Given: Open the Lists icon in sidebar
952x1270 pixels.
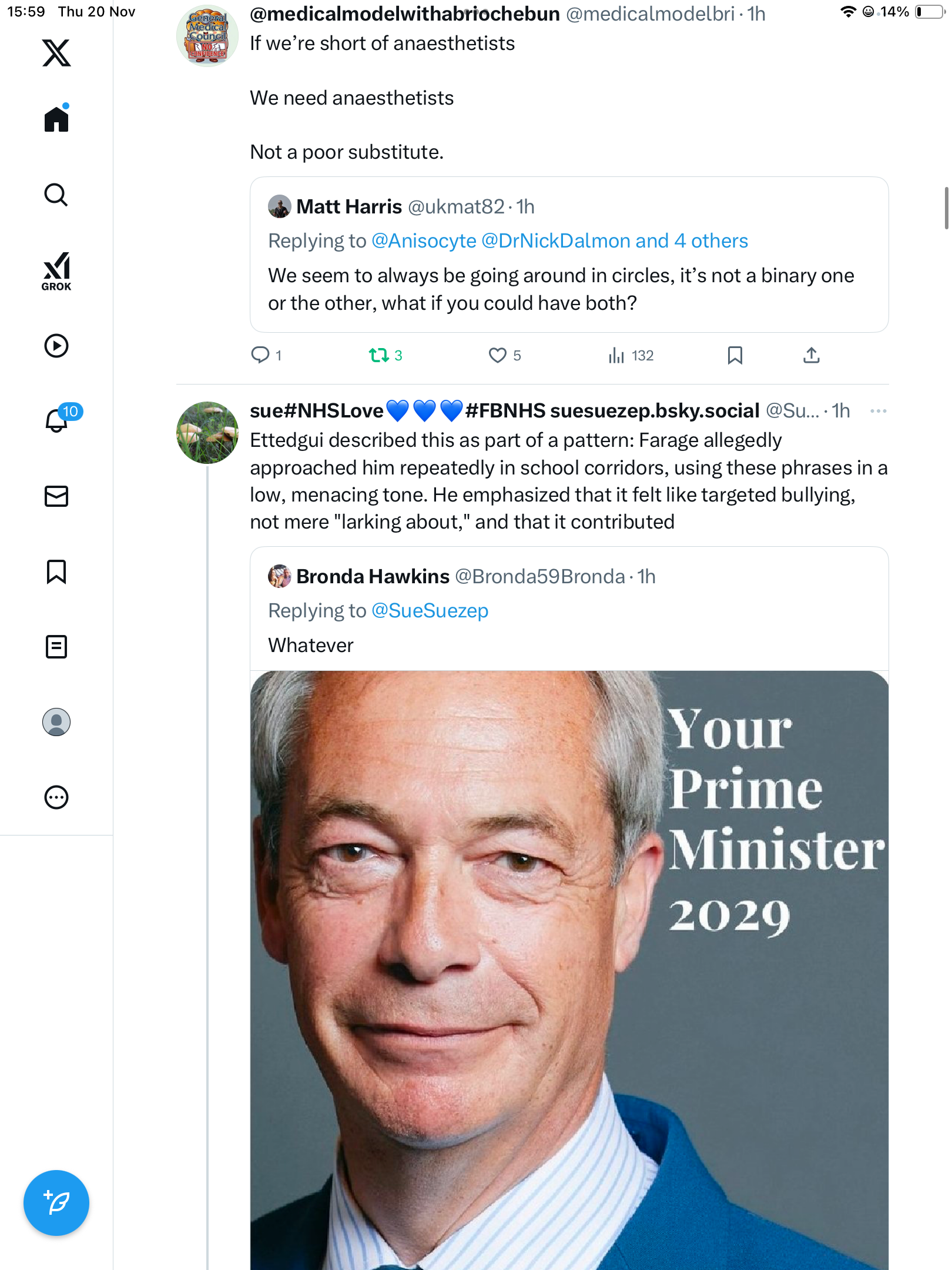Looking at the screenshot, I should pos(56,647).
